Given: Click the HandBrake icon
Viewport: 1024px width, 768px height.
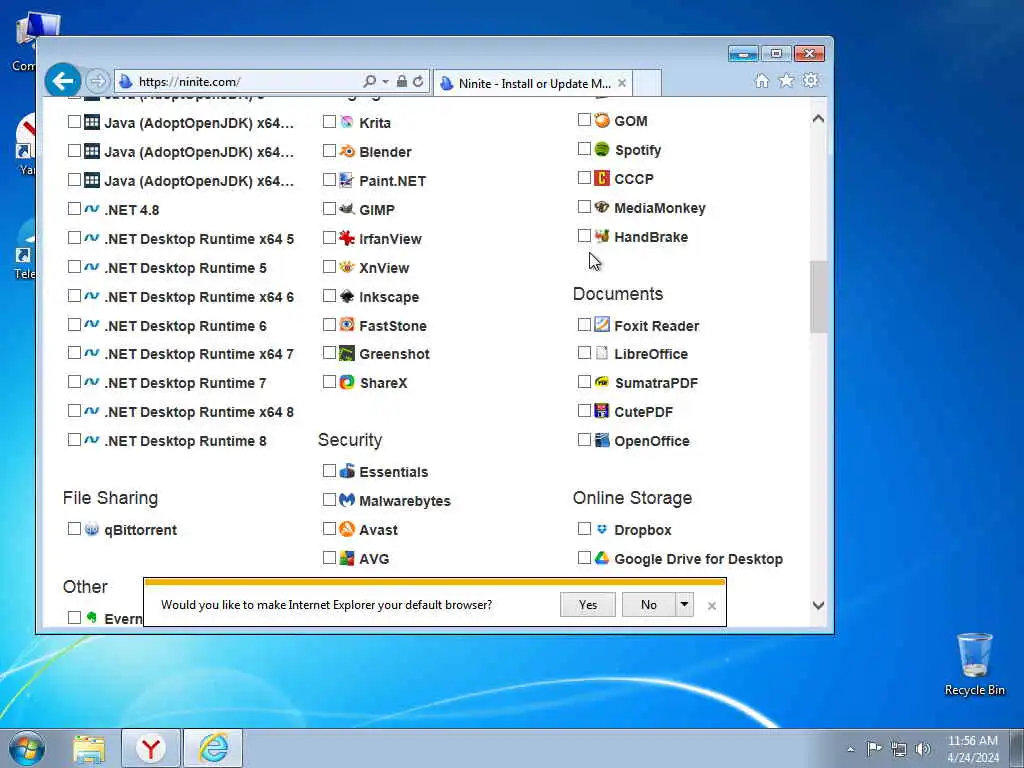Looking at the screenshot, I should pos(602,236).
